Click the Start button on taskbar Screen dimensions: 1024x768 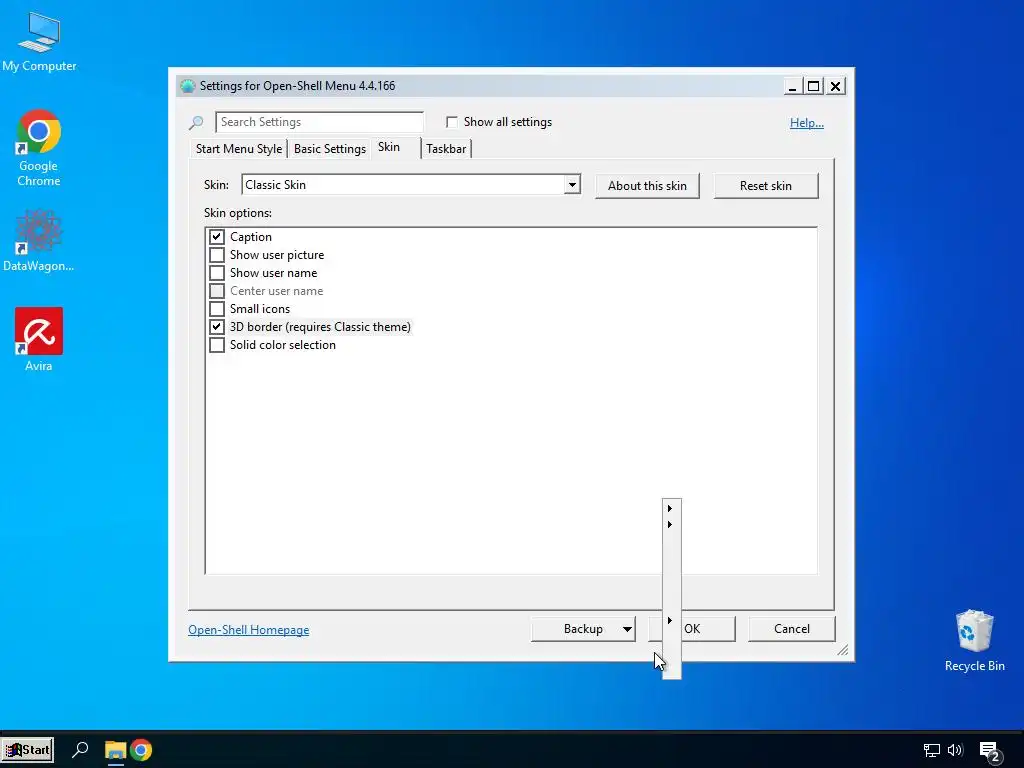coord(27,749)
